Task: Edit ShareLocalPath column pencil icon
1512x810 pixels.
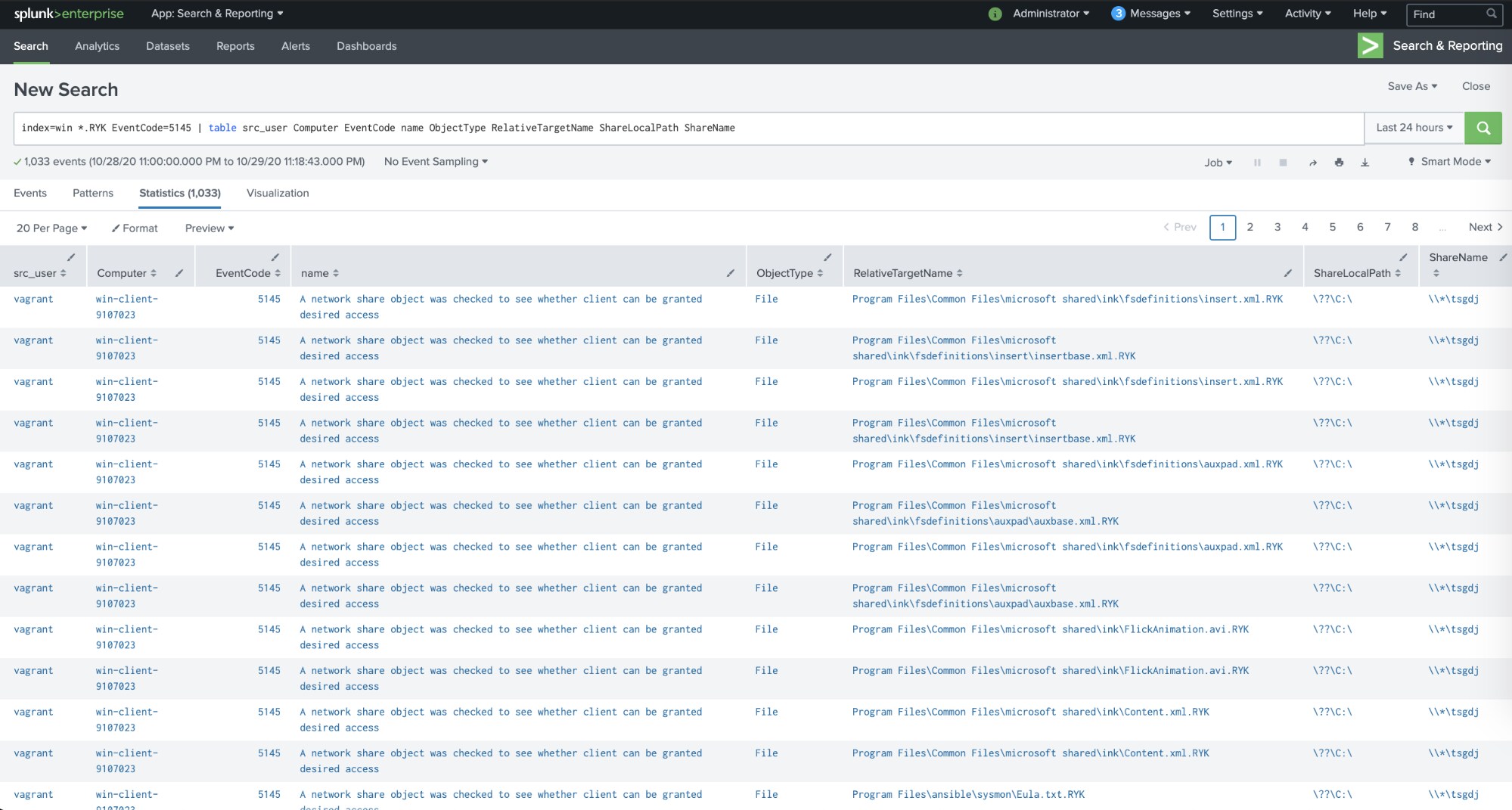Action: tap(1403, 257)
